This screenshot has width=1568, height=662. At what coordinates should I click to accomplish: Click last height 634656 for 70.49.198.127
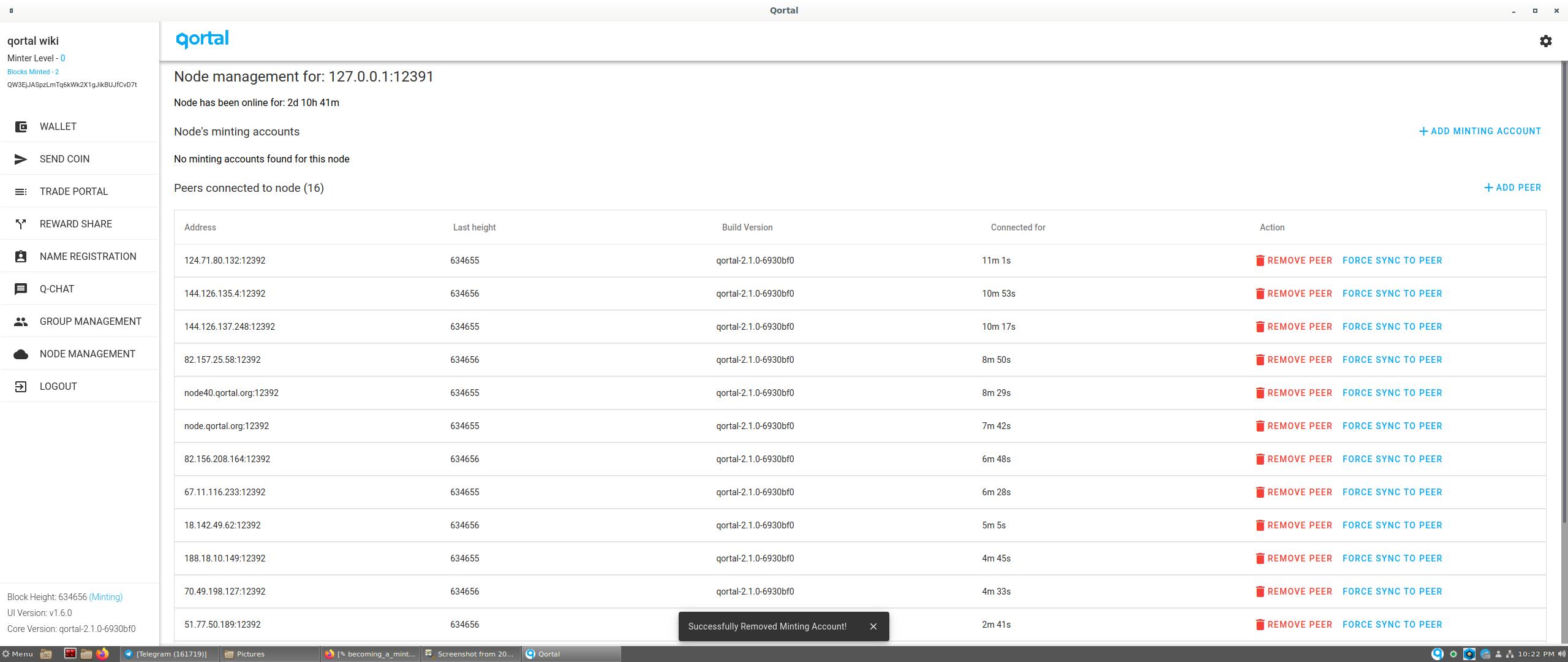(465, 592)
